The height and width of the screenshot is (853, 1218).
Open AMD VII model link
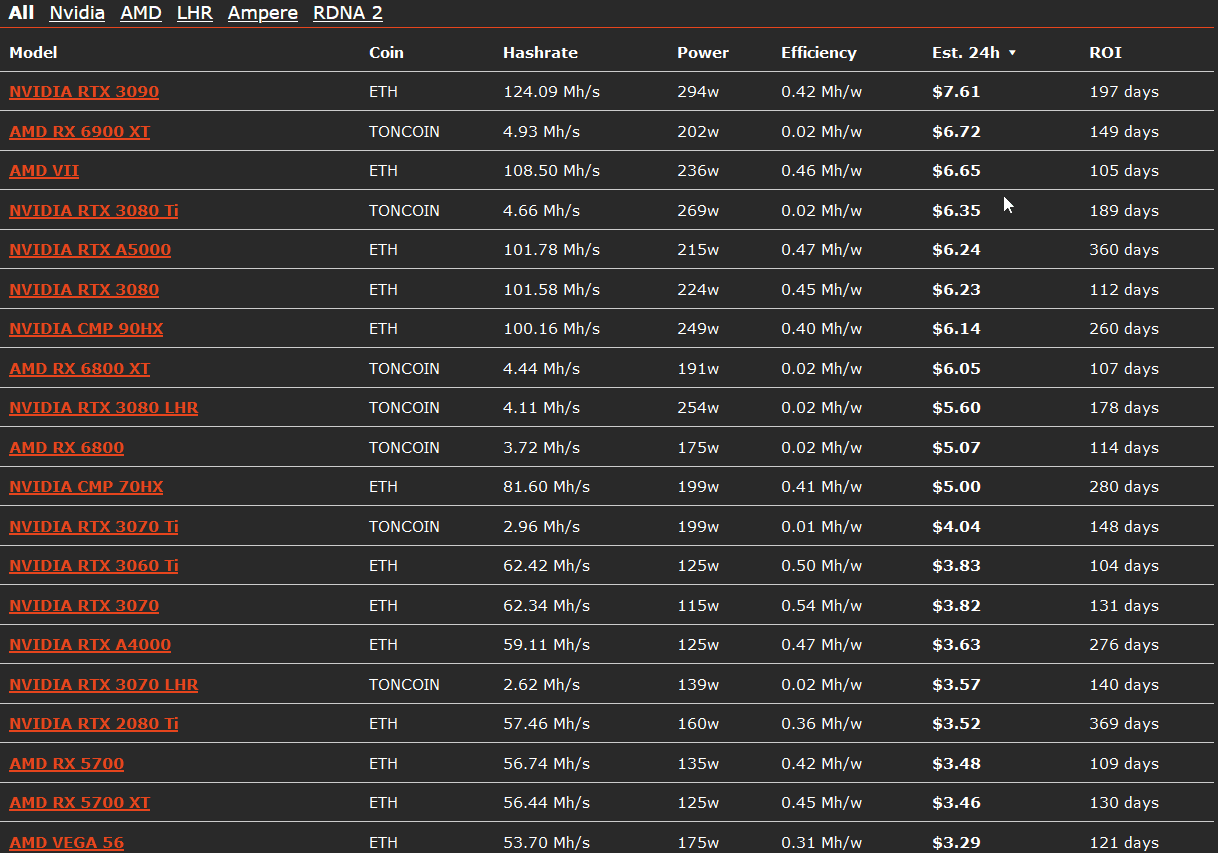point(44,170)
